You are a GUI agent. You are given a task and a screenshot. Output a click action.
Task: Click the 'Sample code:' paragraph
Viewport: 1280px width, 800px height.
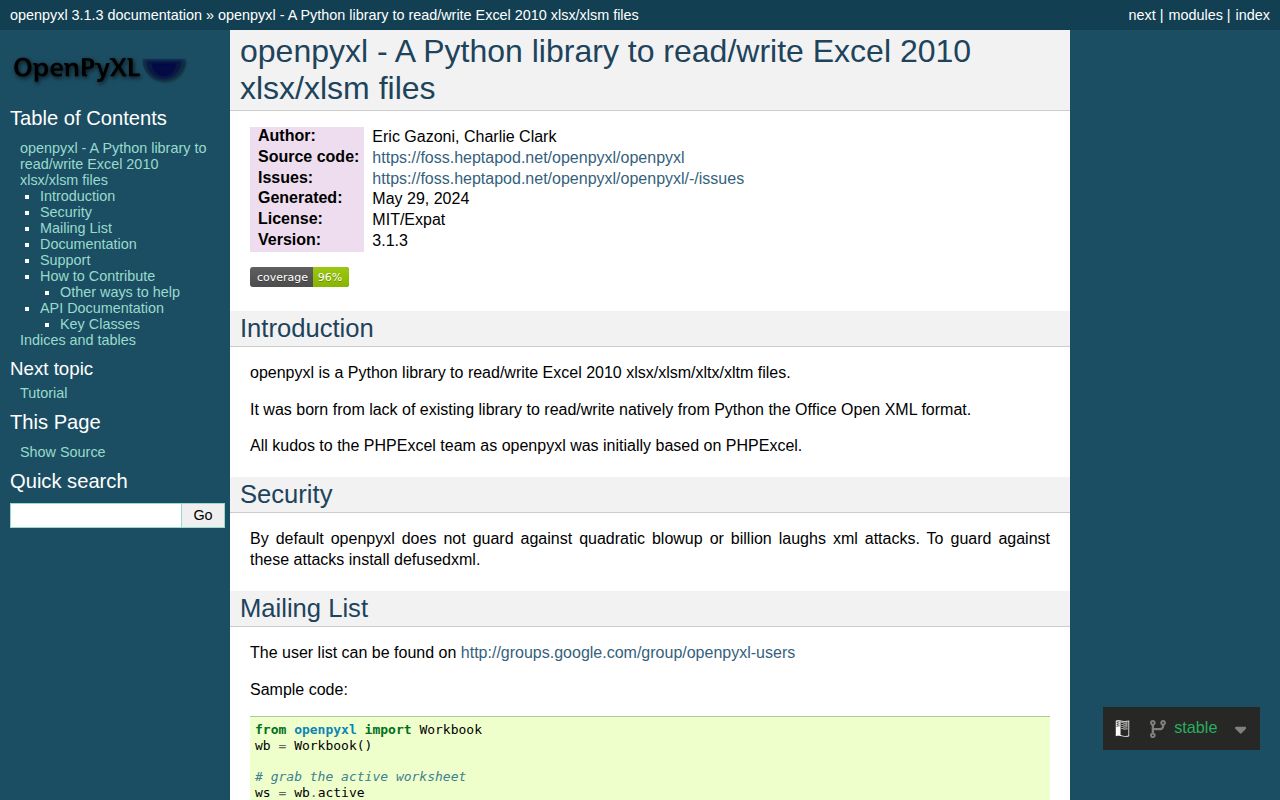coord(299,689)
